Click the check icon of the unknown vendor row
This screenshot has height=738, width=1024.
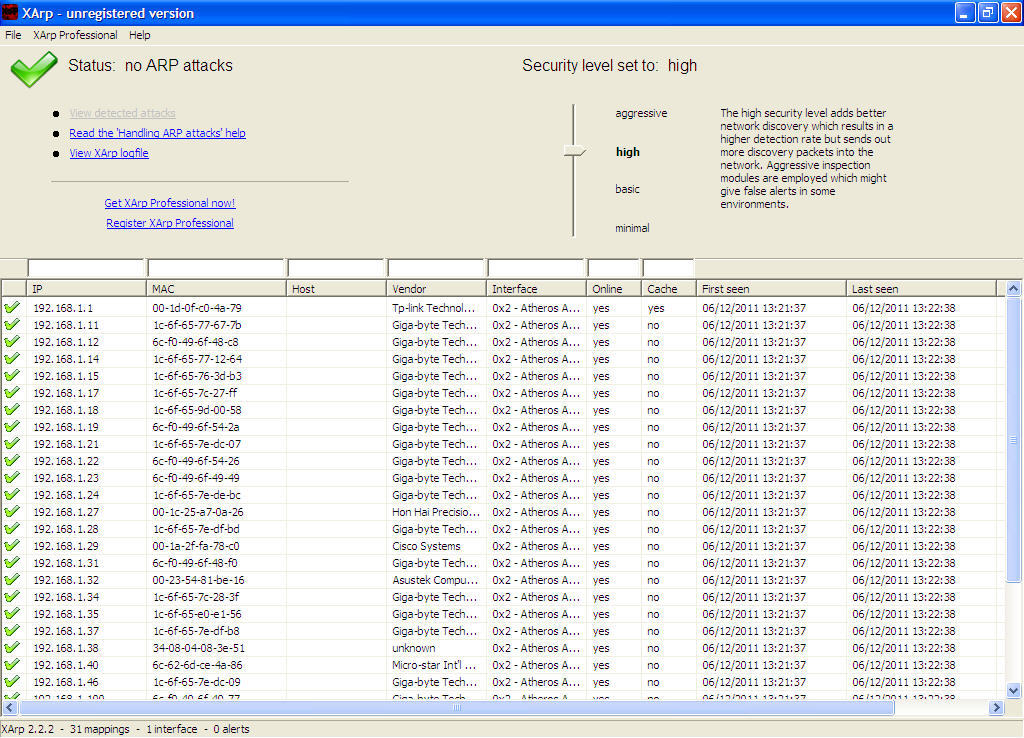(12, 647)
